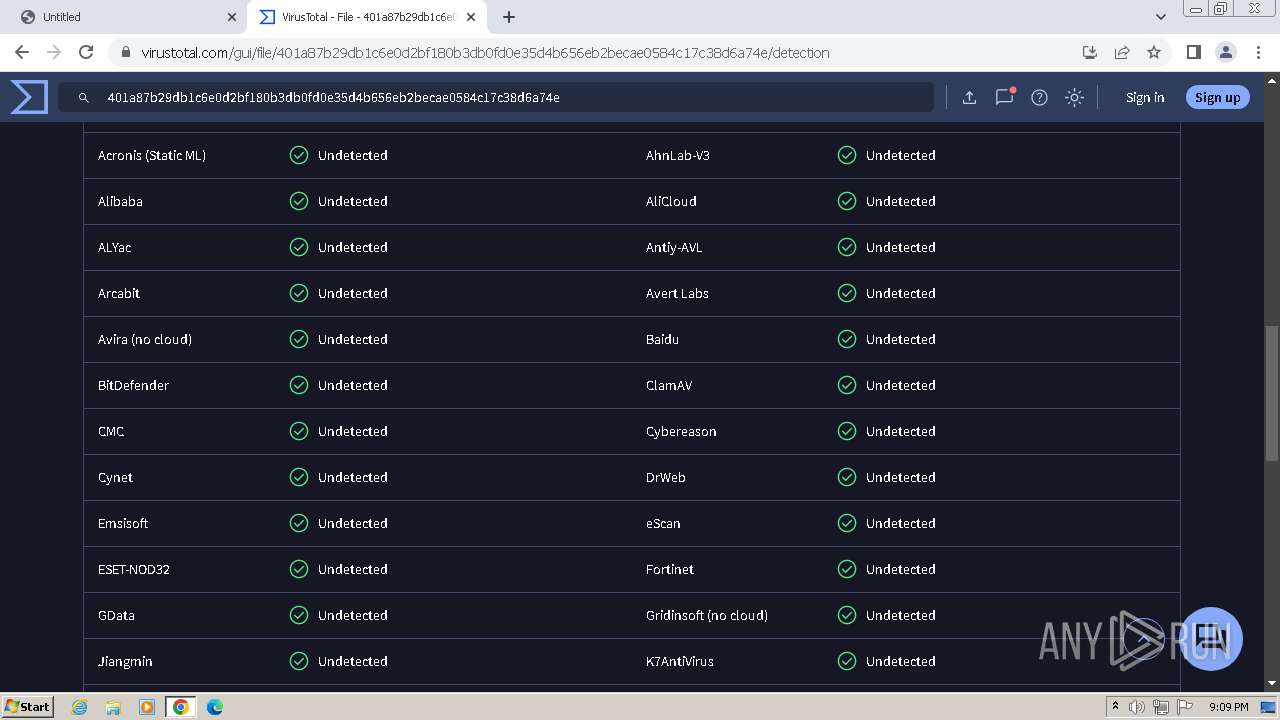Screen dimensions: 1280x720
Task: Click the upload file icon
Action: pyautogui.click(x=969, y=97)
